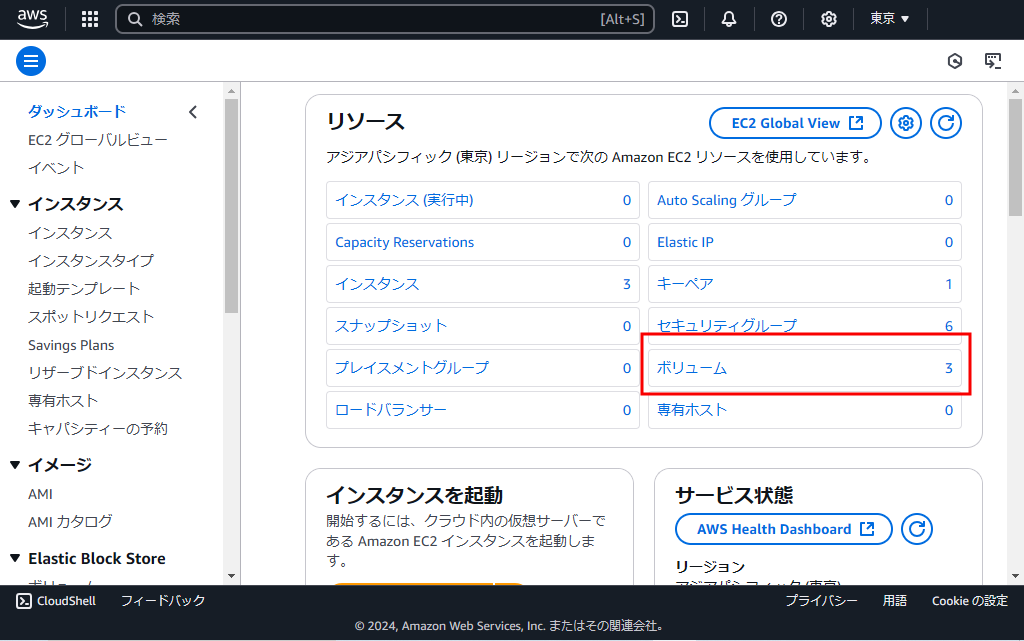The height and width of the screenshot is (641, 1024).
Task: Click the AWS logo home icon
Action: point(33,19)
